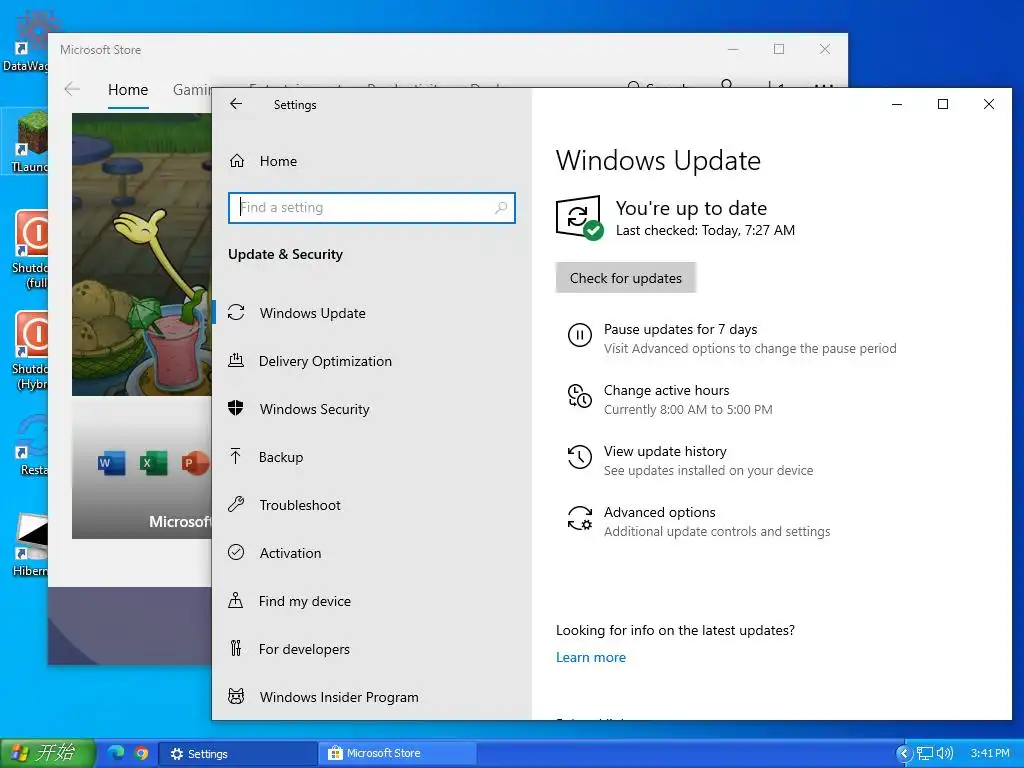Image resolution: width=1024 pixels, height=768 pixels.
Task: Expand hidden system tray icons
Action: point(904,754)
